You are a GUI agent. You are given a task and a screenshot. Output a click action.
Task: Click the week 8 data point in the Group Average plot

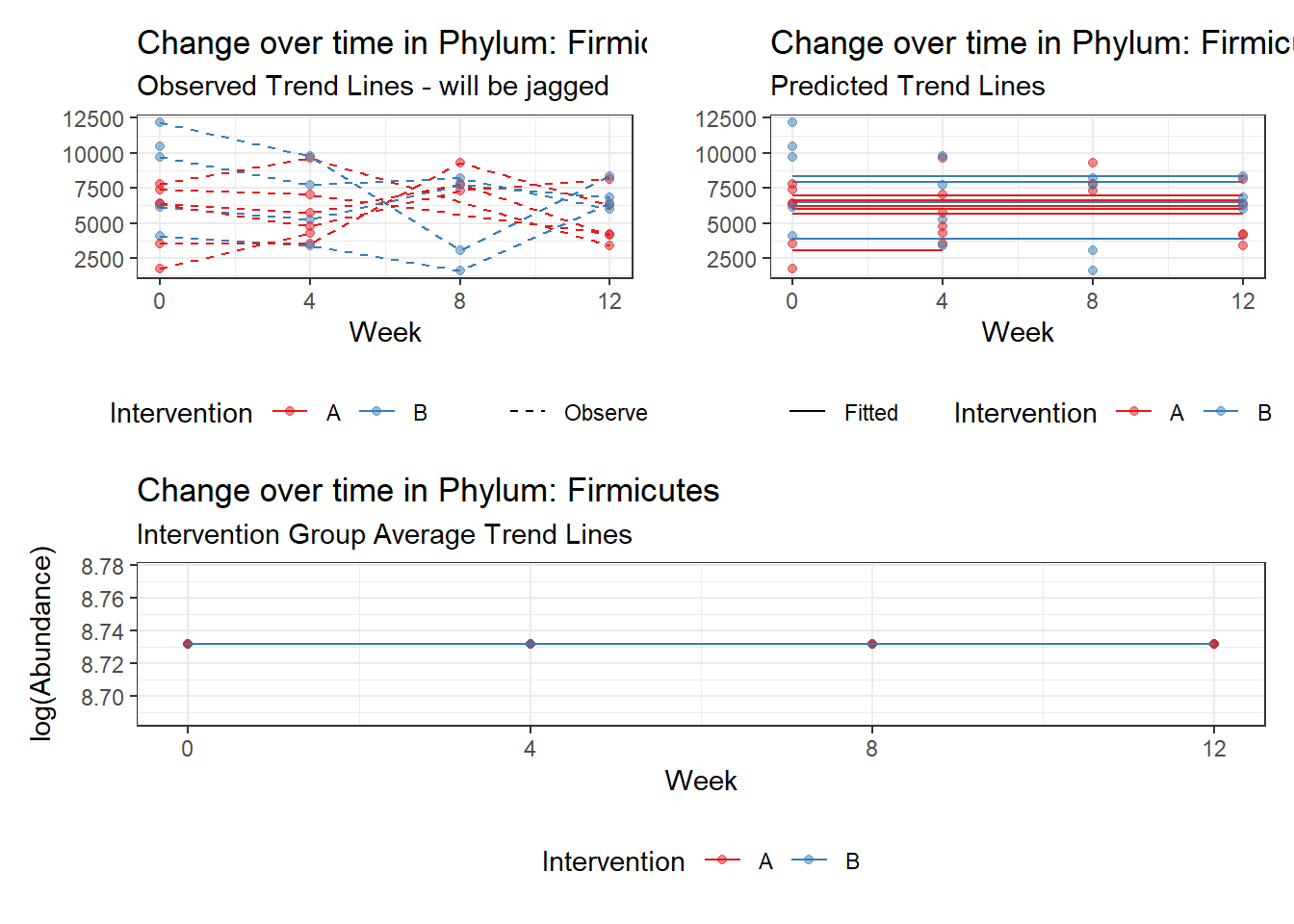pyautogui.click(x=872, y=644)
